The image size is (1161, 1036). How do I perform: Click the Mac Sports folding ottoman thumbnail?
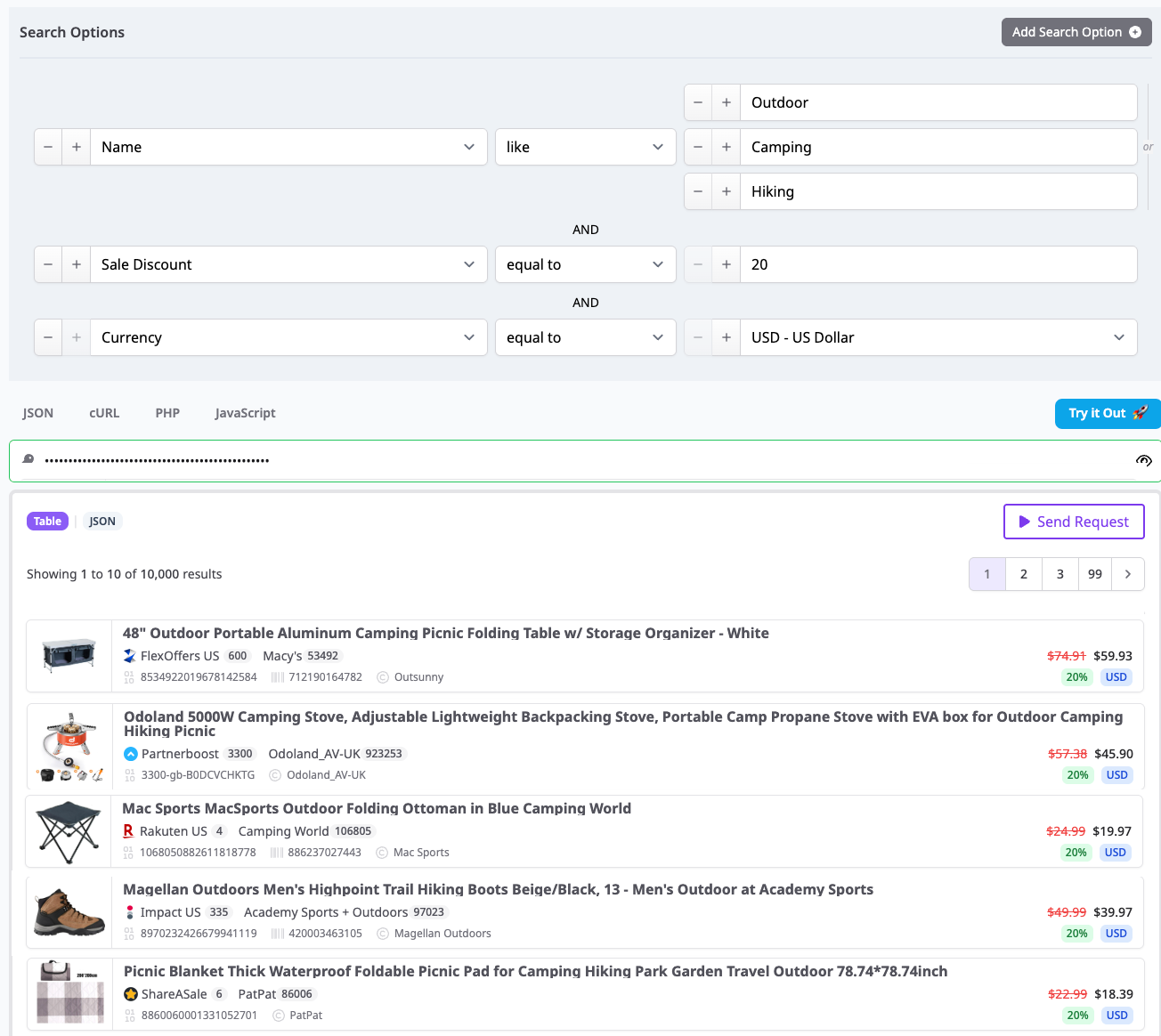69,831
